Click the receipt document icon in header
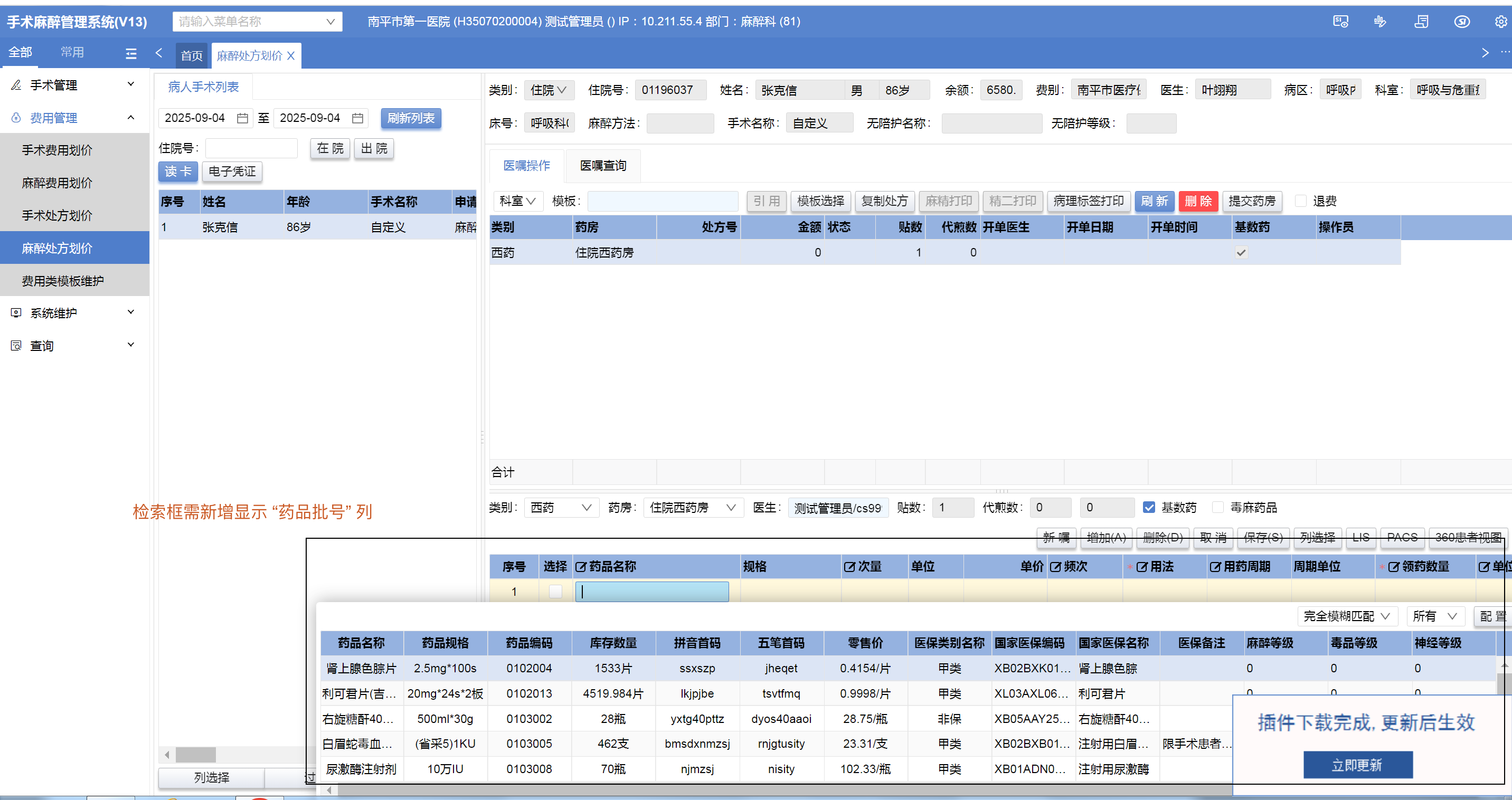This screenshot has height=800, width=1512. click(x=1421, y=22)
